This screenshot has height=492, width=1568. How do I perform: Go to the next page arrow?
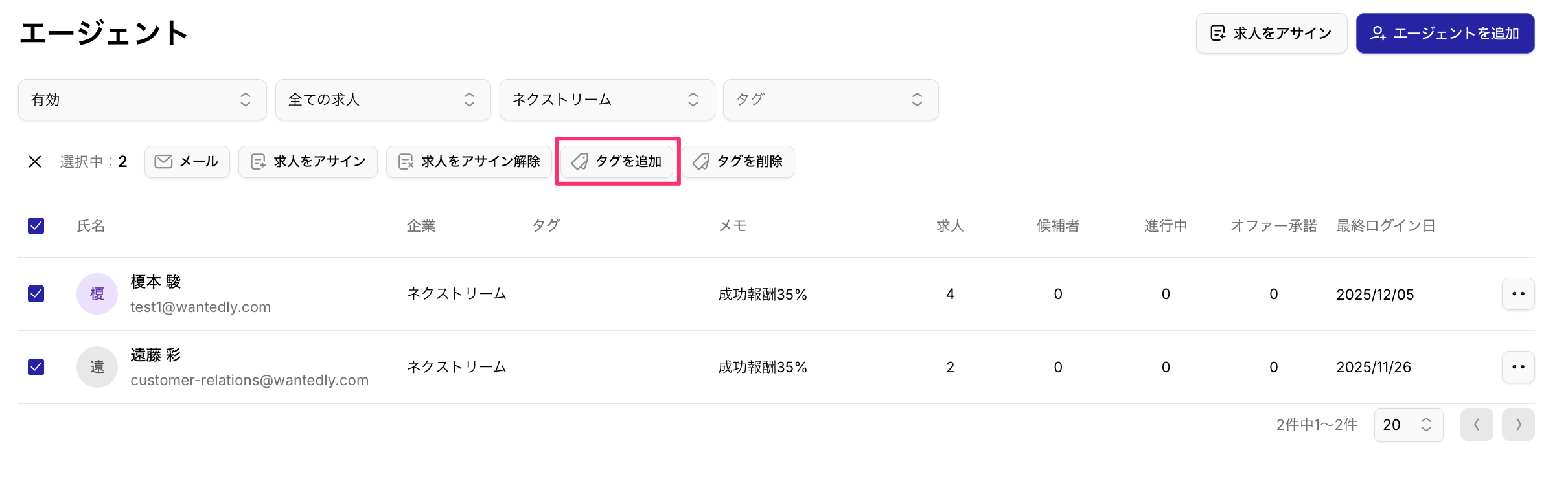(x=1518, y=425)
